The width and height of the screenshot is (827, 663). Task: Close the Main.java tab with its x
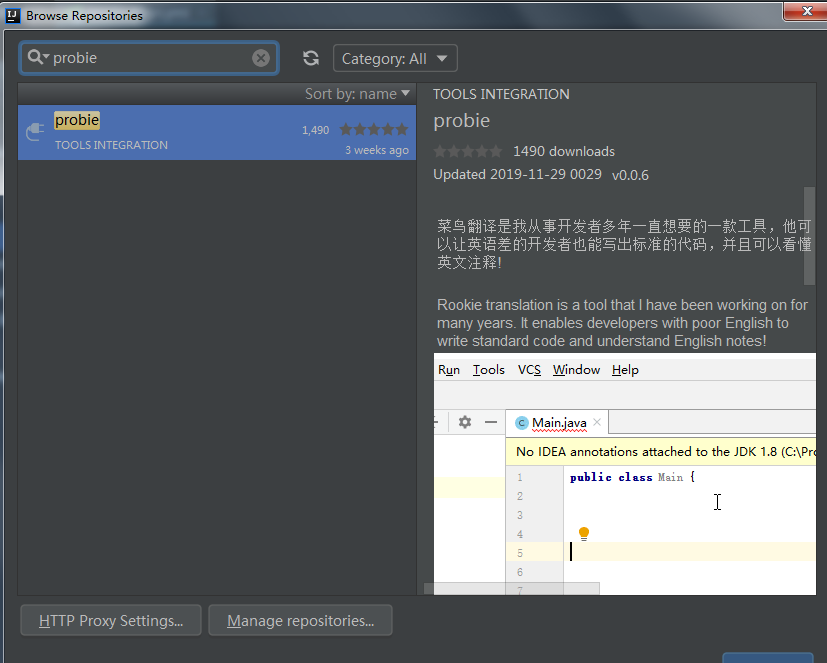(597, 422)
